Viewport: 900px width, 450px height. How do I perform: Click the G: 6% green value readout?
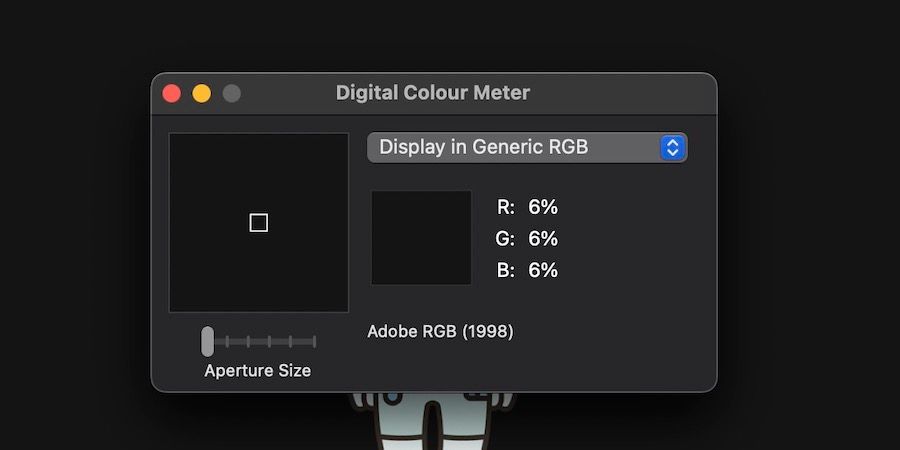point(528,239)
